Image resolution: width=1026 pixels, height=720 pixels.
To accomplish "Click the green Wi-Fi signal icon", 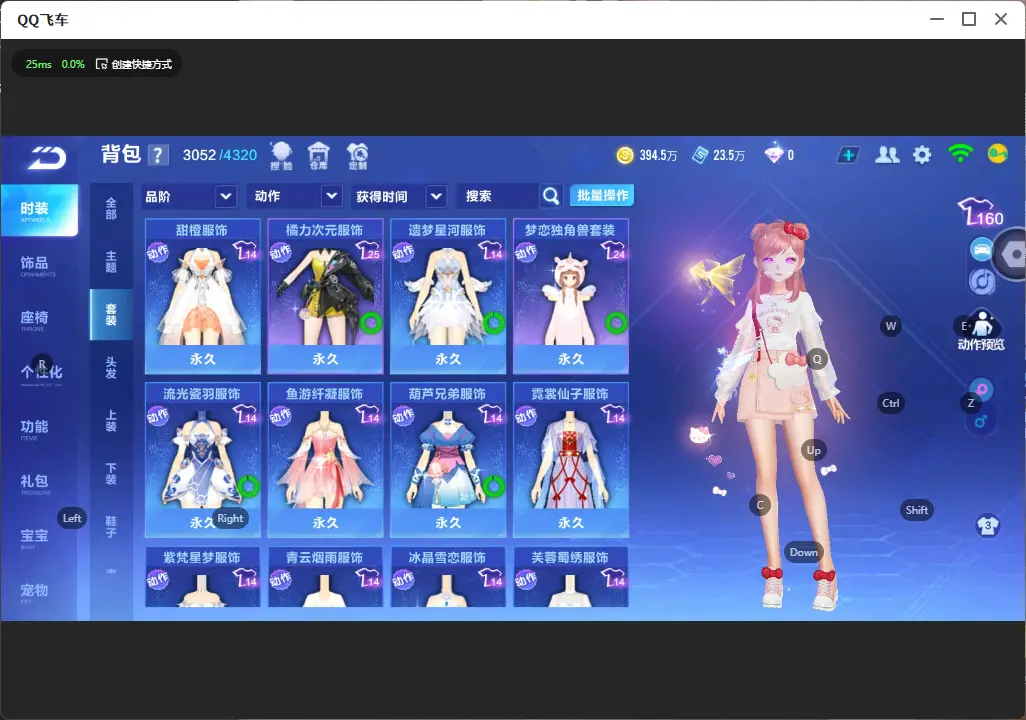I will point(960,154).
